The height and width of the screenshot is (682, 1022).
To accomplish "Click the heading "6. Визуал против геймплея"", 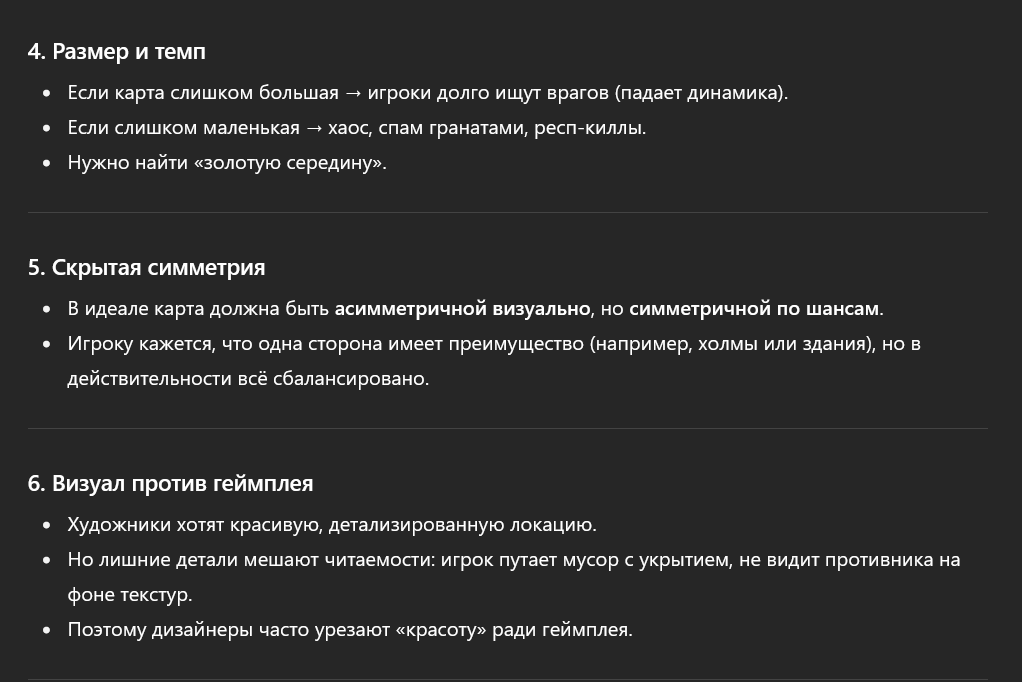I will (170, 483).
